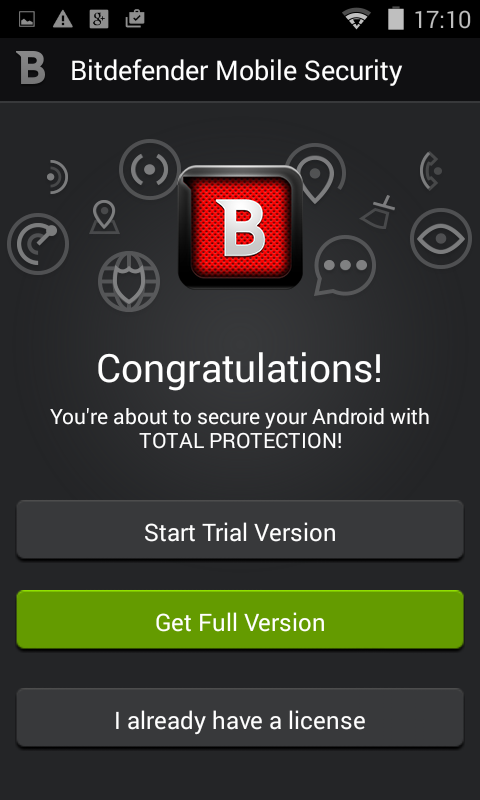The image size is (480, 800).
Task: Tap the broom cleaner icon
Action: click(378, 213)
